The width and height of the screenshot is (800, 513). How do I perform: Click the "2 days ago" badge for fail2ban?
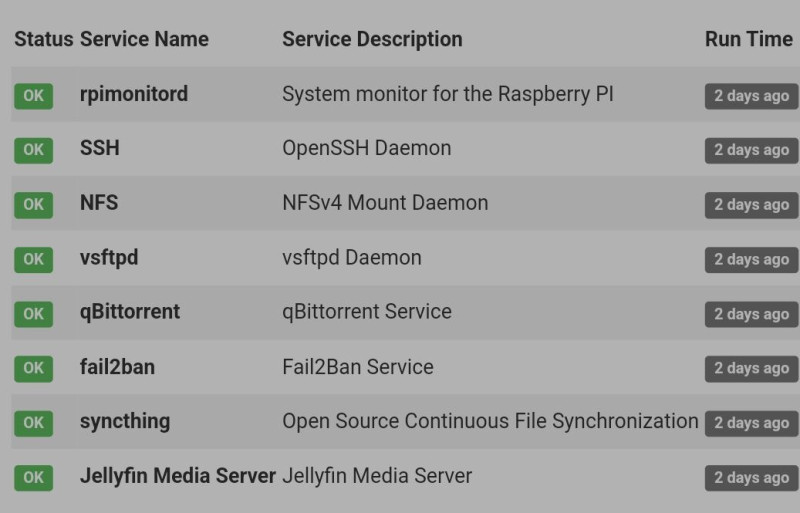751,368
